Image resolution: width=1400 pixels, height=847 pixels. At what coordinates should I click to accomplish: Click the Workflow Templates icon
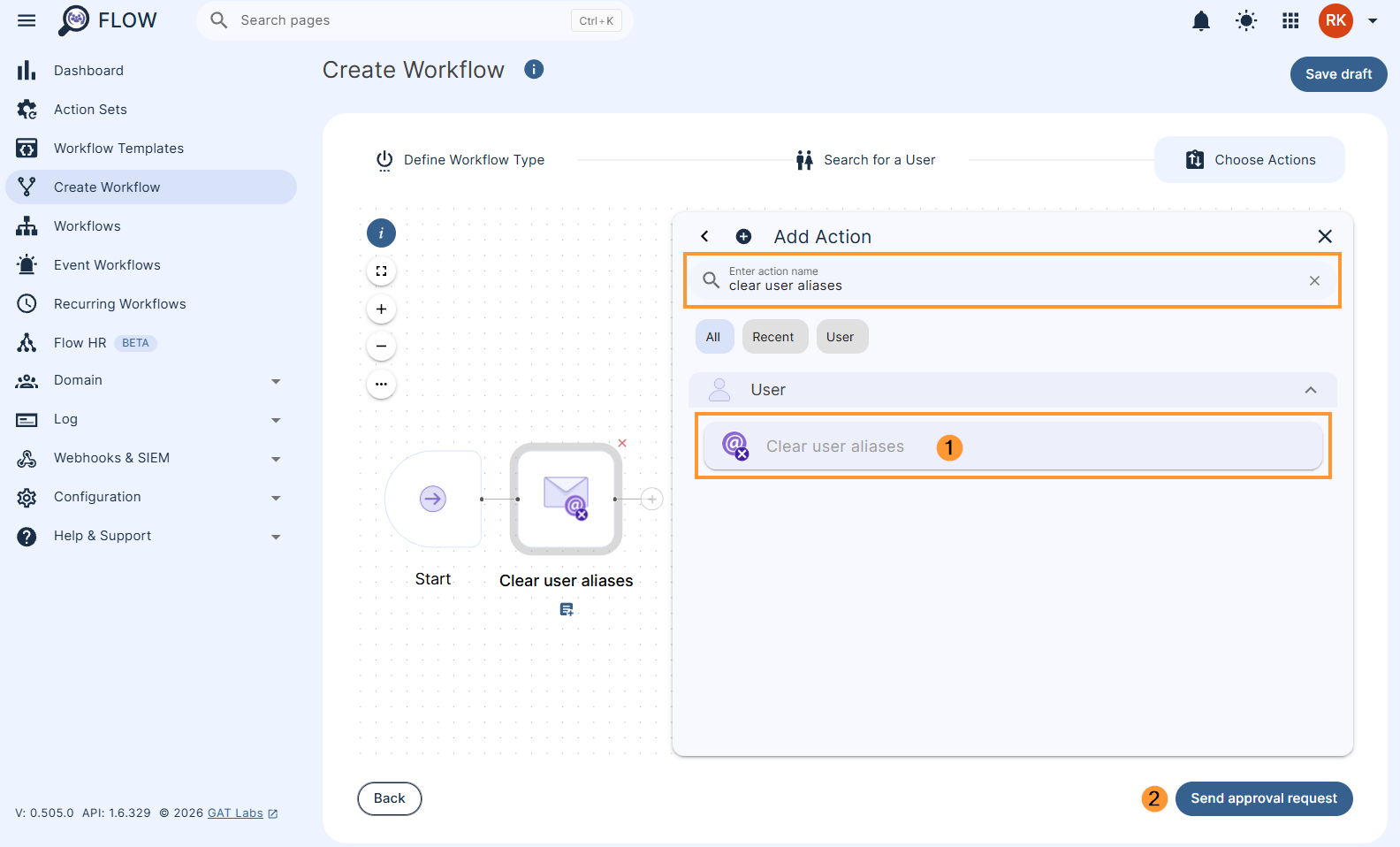(27, 149)
